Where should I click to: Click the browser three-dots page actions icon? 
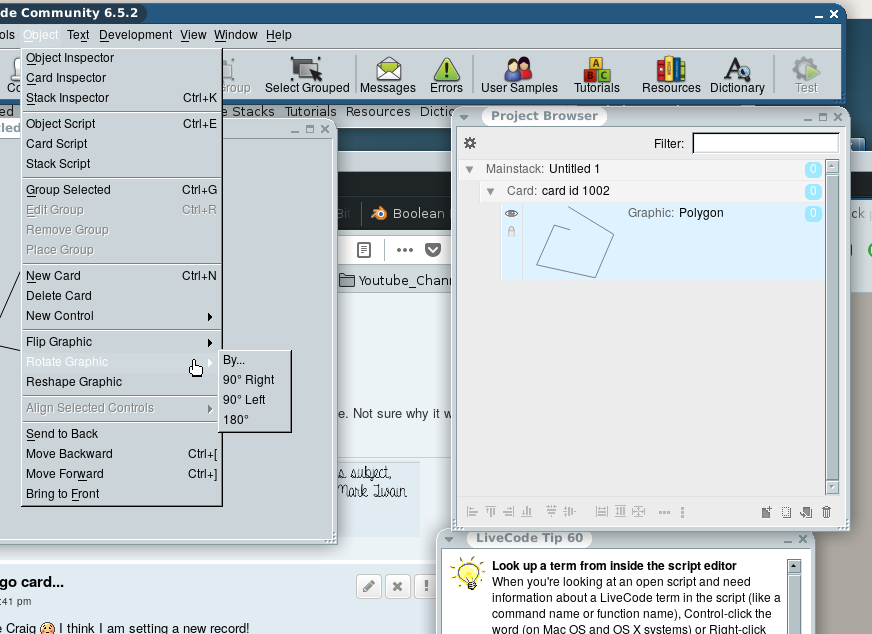pos(405,250)
